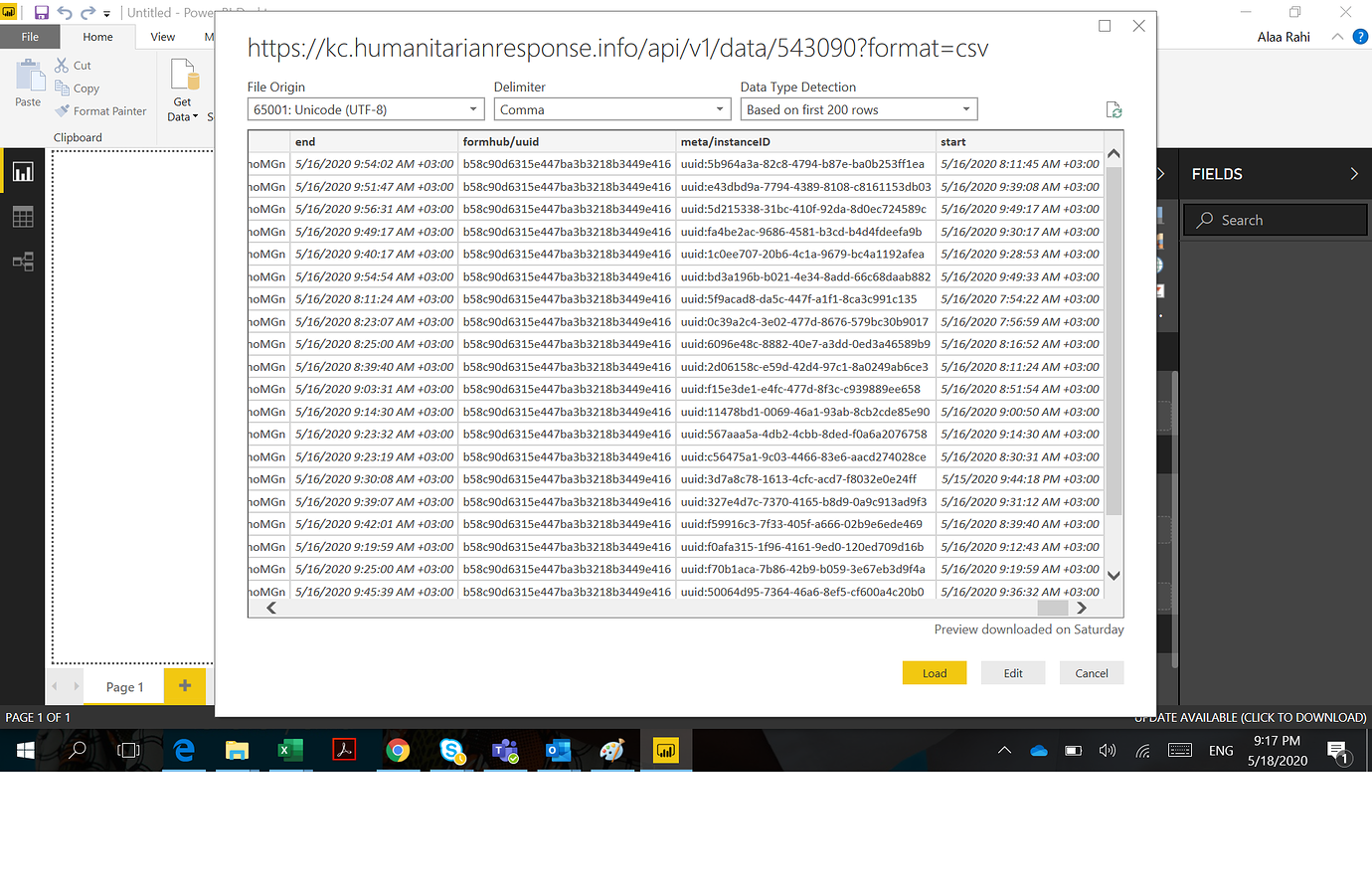Refresh the CSV preview using the refresh icon
Viewport: 1372px width, 895px height.
tap(1115, 108)
